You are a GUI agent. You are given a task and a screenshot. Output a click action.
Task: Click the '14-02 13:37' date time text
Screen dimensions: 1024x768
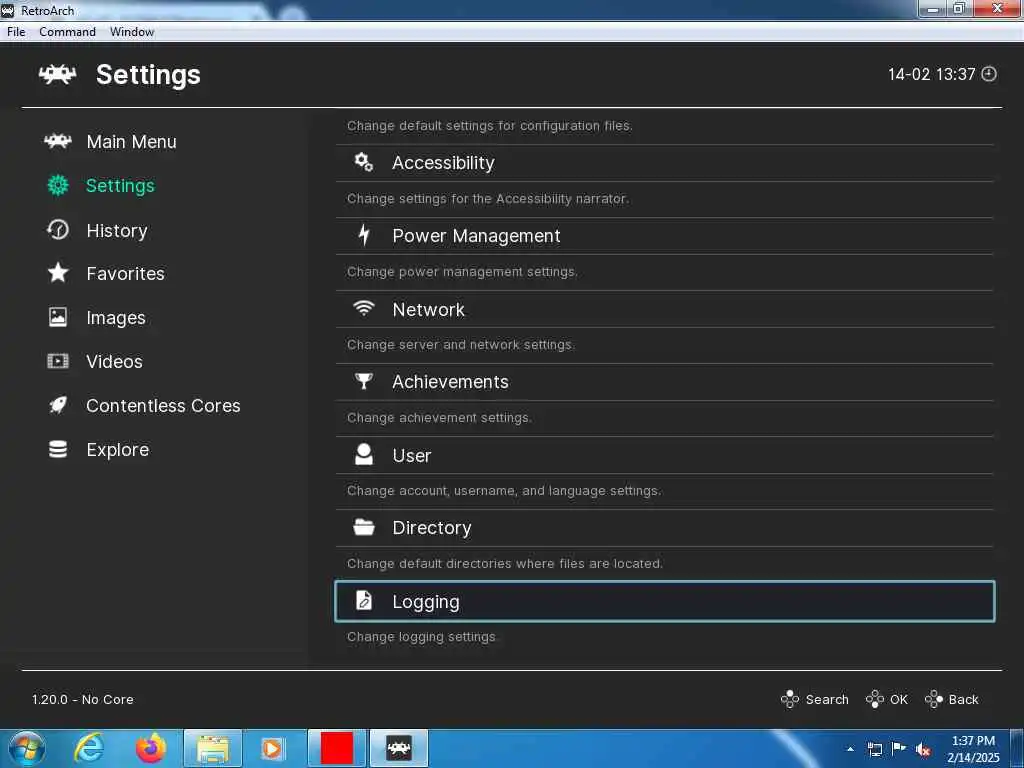coord(931,74)
